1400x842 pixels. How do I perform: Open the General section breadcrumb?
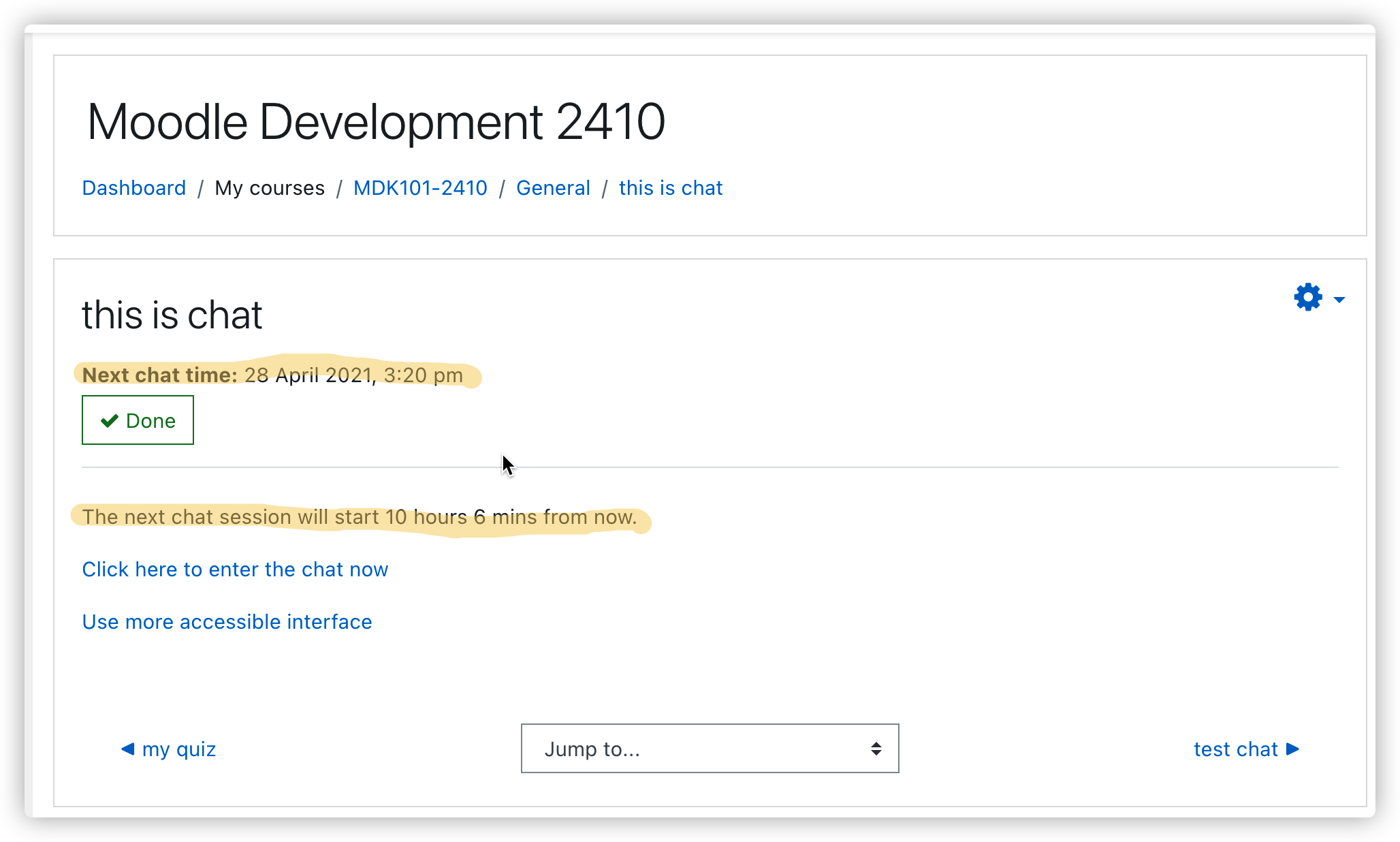553,187
